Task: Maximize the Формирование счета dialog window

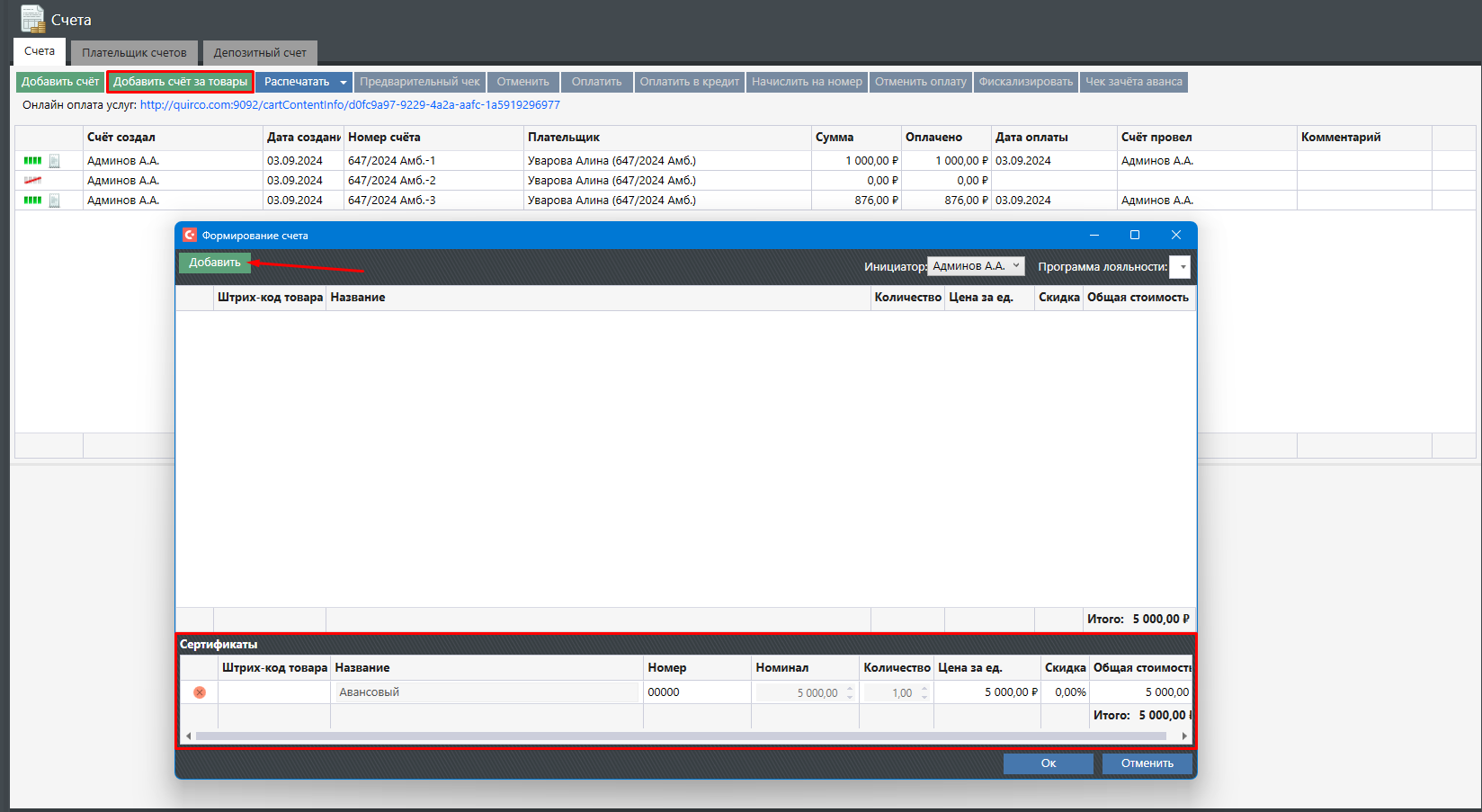Action: tap(1135, 236)
